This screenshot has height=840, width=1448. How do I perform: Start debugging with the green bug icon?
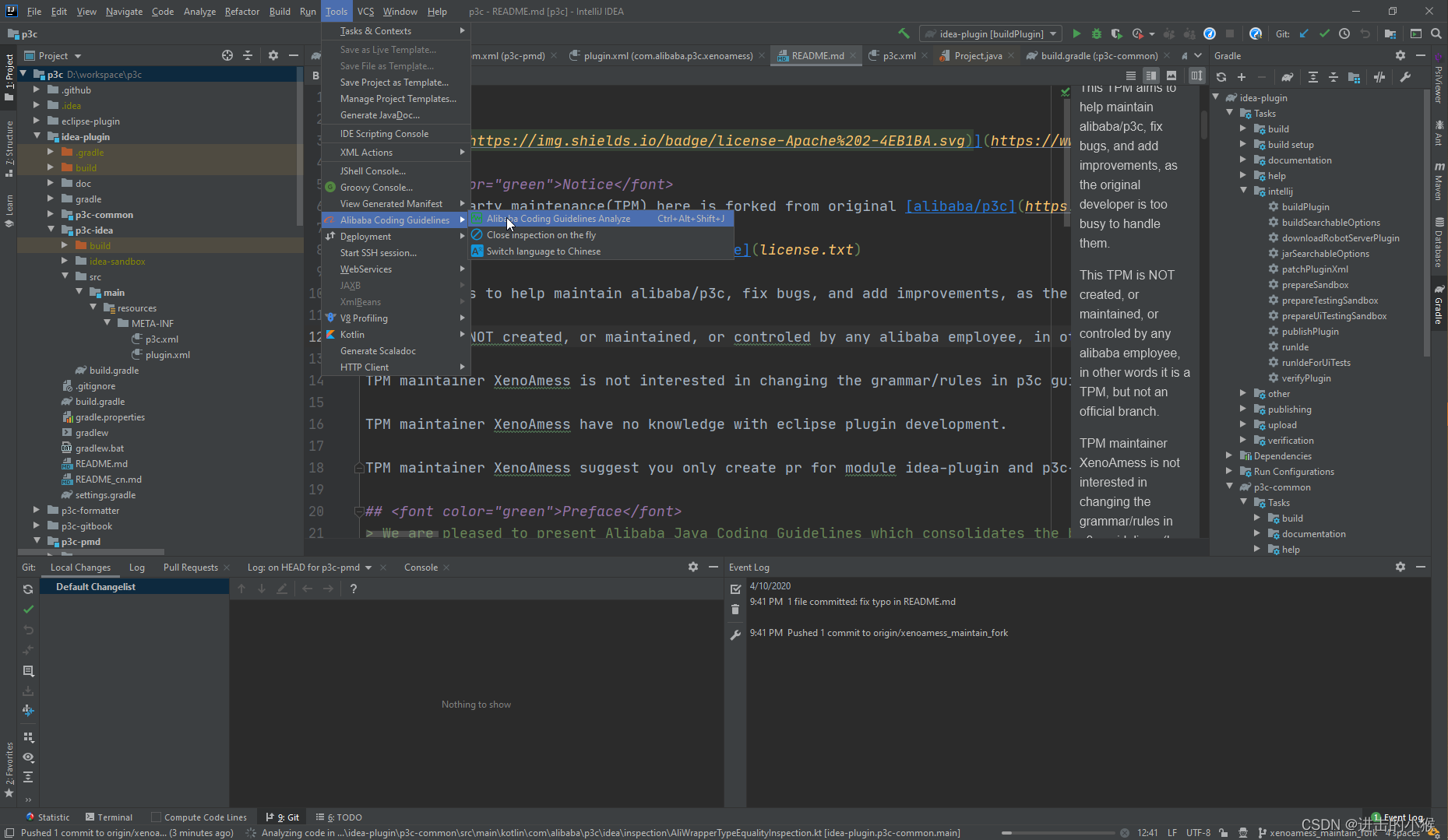[x=1097, y=33]
